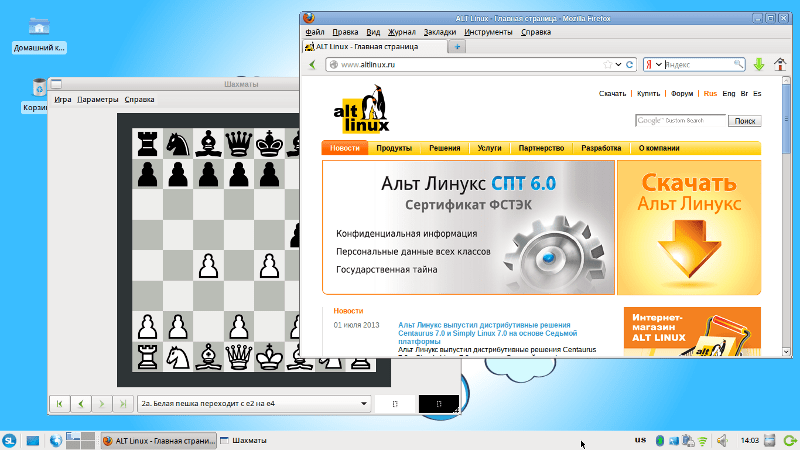Click the alt linux penguin logo

click(361, 109)
